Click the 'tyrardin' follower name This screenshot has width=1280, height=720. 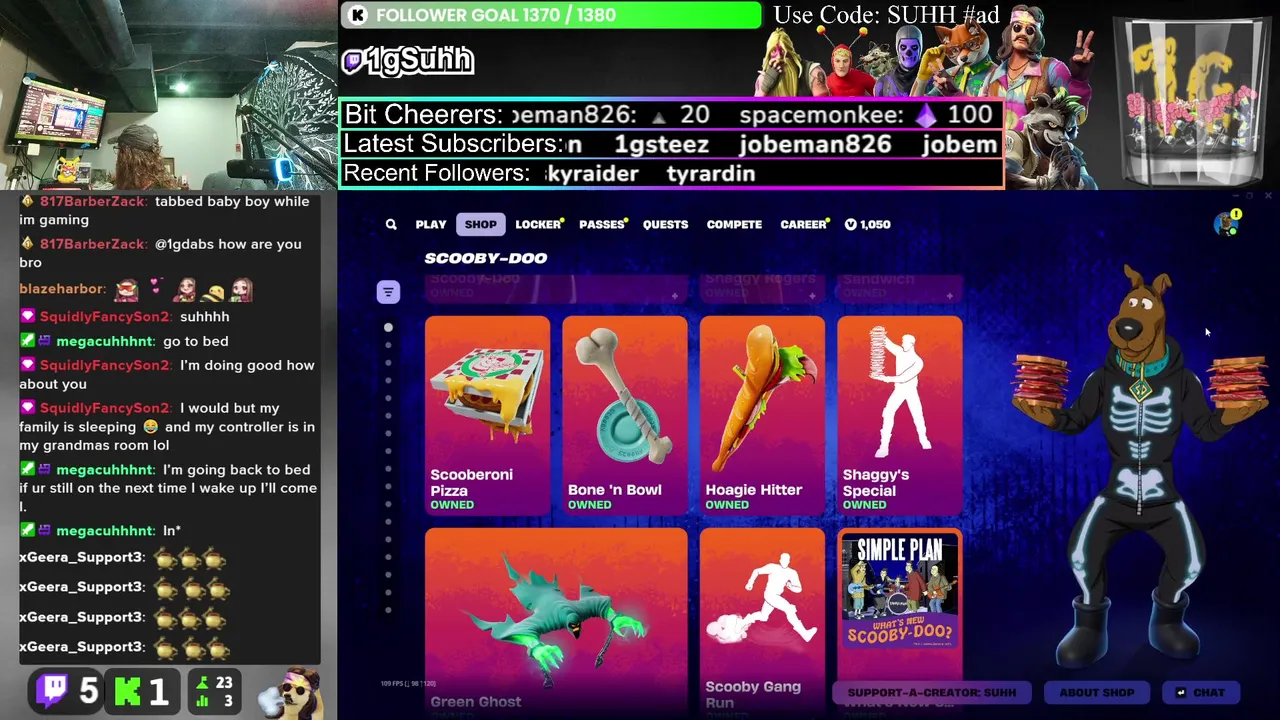711,174
